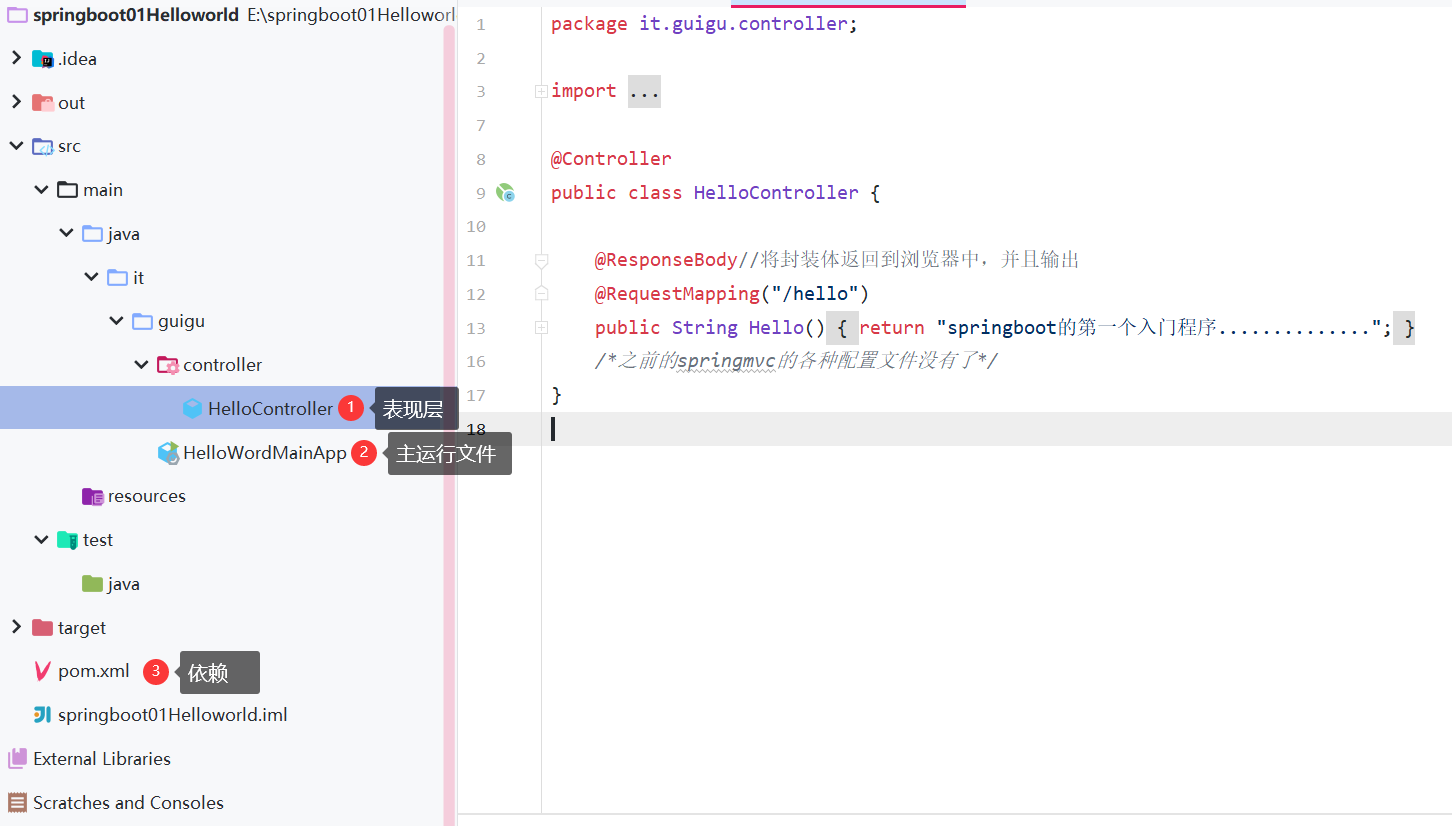Collapse the src folder chevron
Image resolution: width=1452 pixels, height=826 pixels.
pyautogui.click(x=16, y=146)
